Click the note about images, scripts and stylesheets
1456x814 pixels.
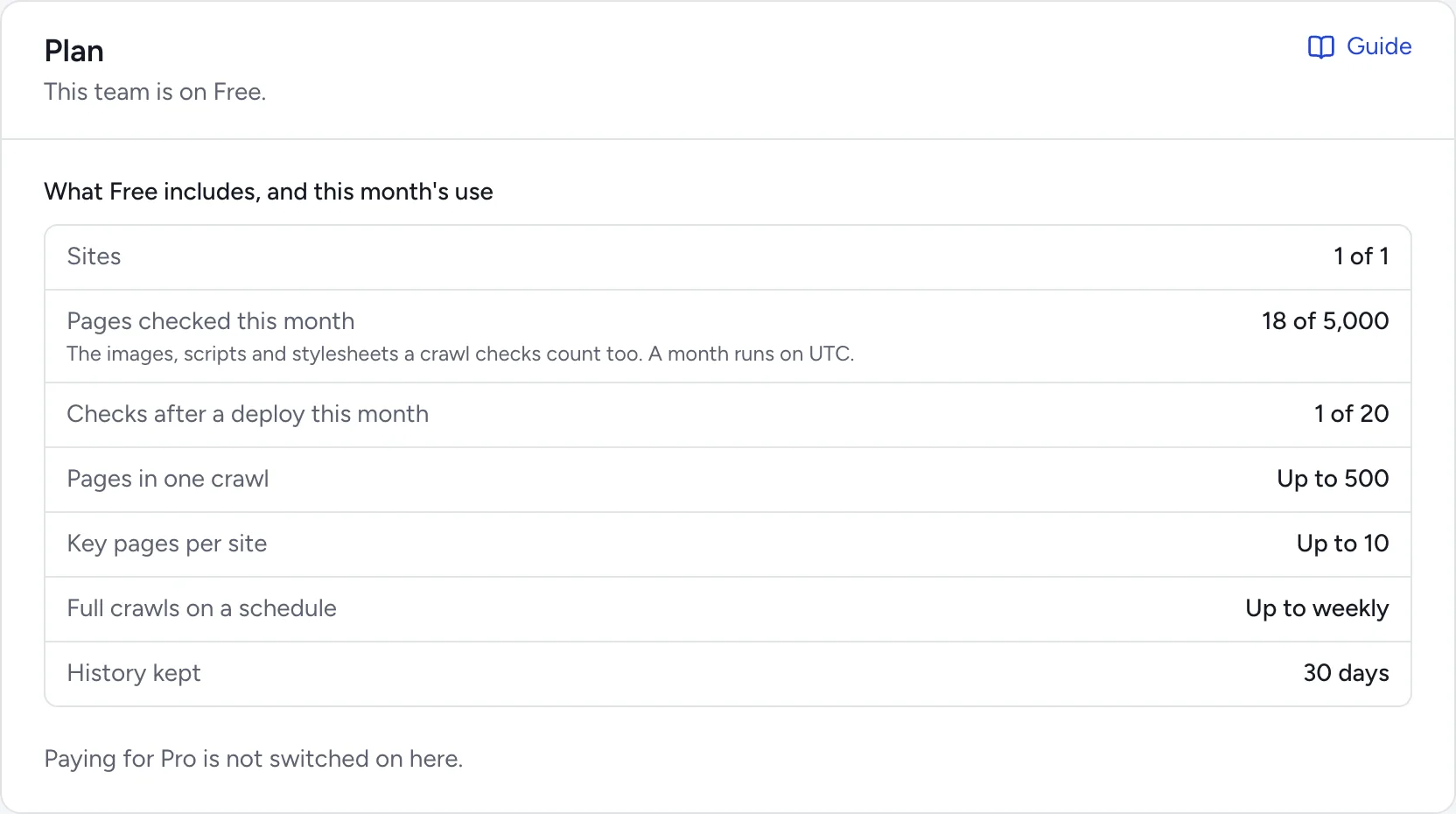coord(460,354)
